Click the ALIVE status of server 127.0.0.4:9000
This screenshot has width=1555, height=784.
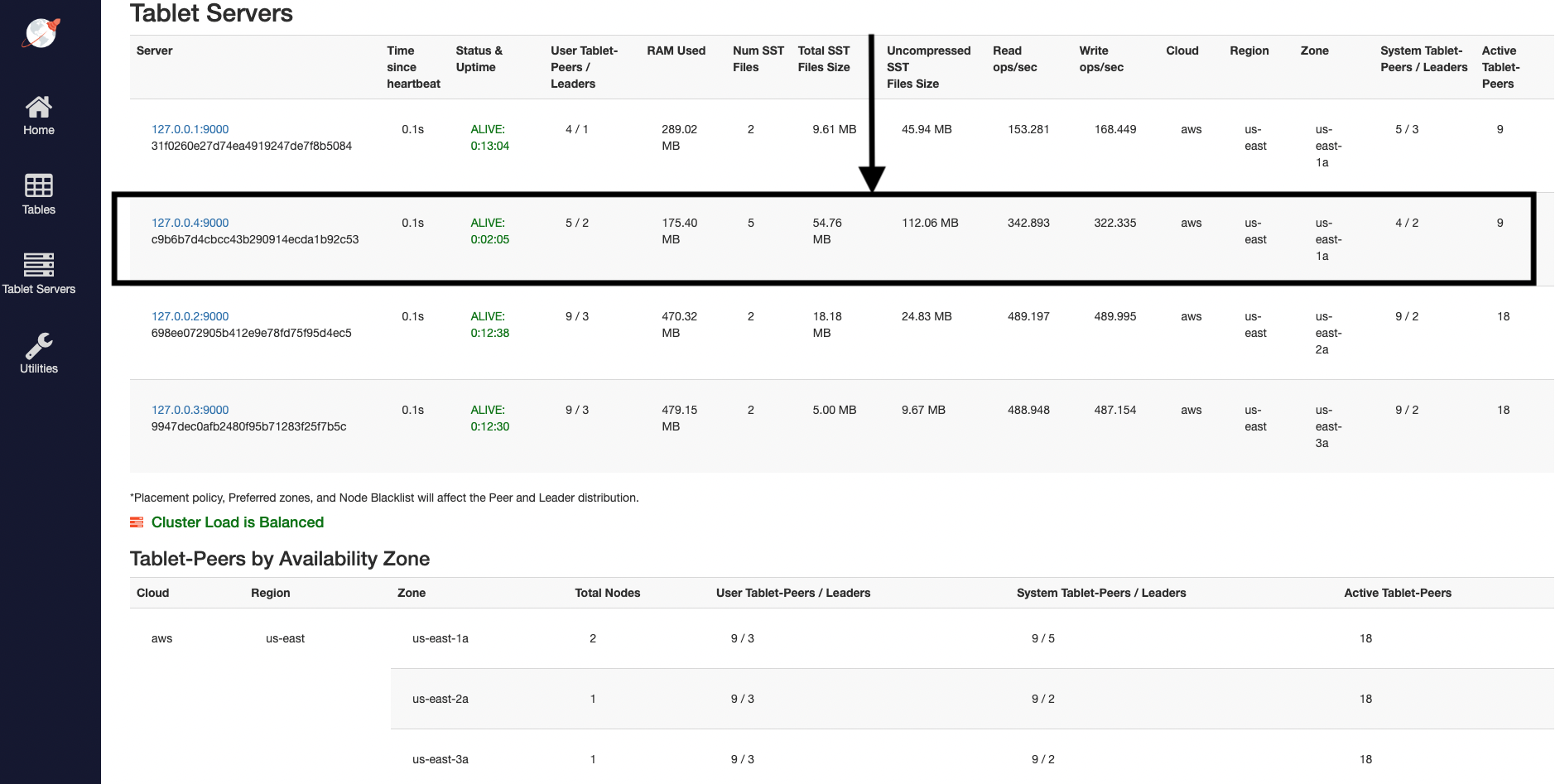pos(490,231)
